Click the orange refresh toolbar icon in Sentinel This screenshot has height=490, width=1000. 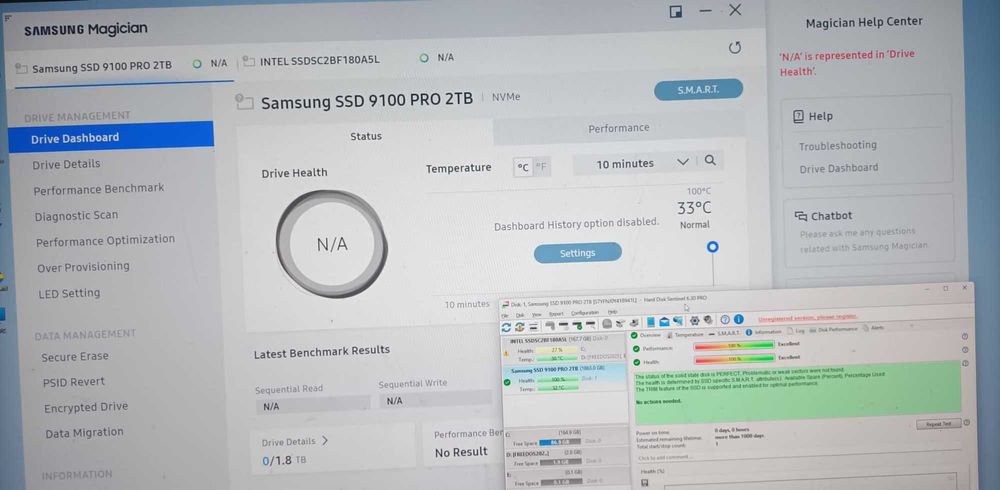click(x=520, y=327)
